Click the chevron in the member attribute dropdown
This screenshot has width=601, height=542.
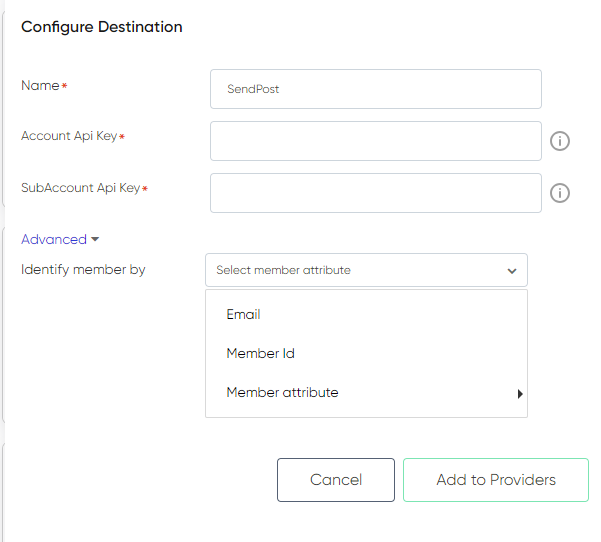512,271
